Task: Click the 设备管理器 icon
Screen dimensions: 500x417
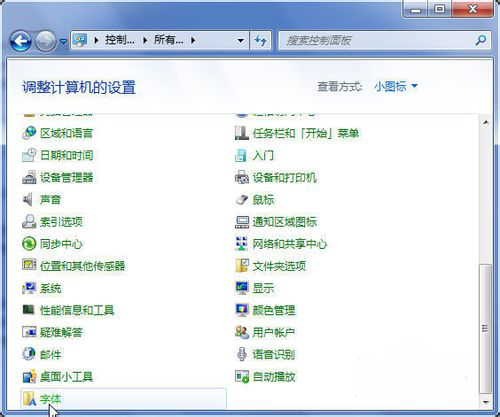Action: click(x=29, y=177)
